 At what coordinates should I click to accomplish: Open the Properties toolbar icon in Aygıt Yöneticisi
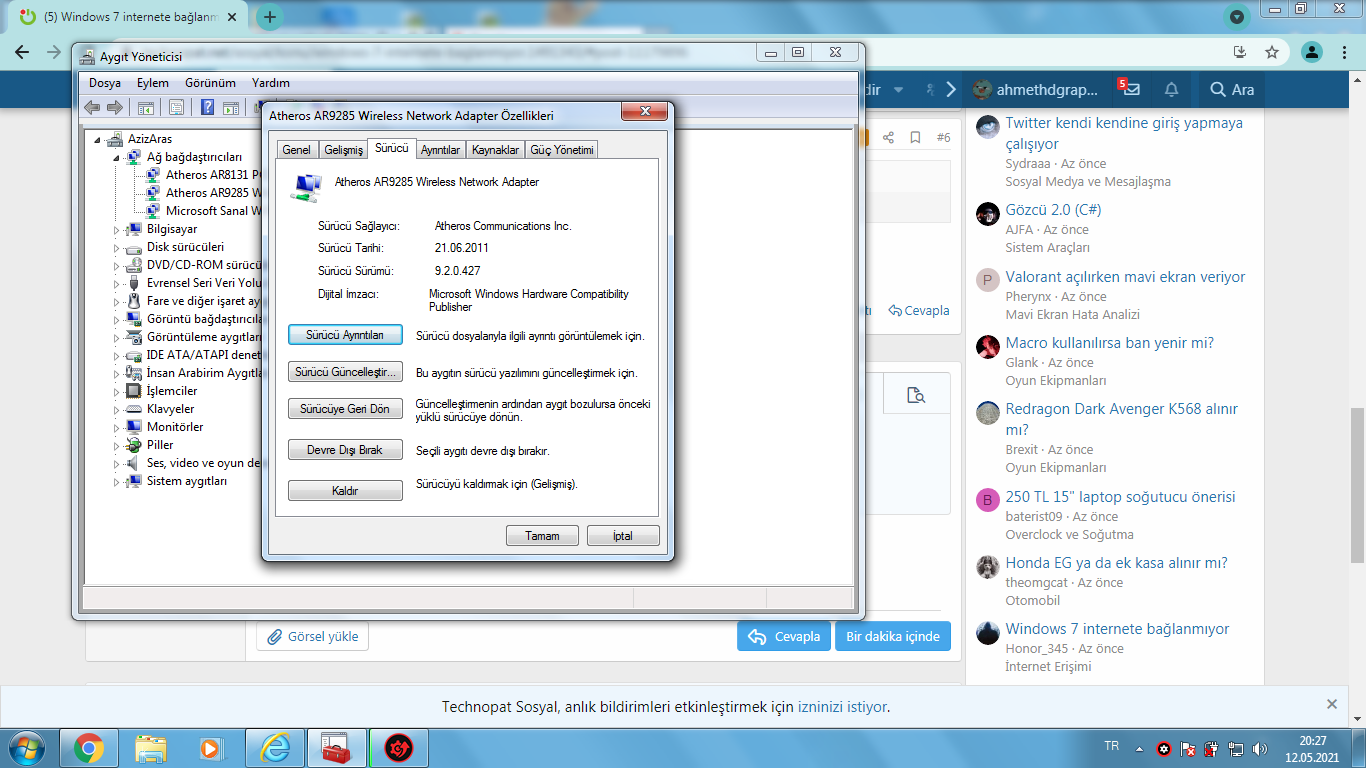176,107
